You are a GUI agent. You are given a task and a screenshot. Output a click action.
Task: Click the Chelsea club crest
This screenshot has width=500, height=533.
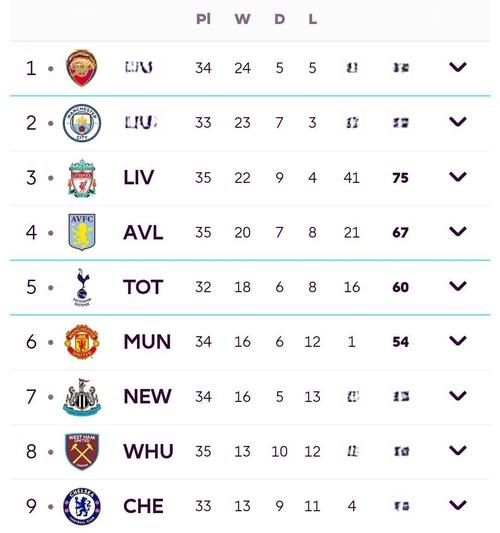[82, 506]
